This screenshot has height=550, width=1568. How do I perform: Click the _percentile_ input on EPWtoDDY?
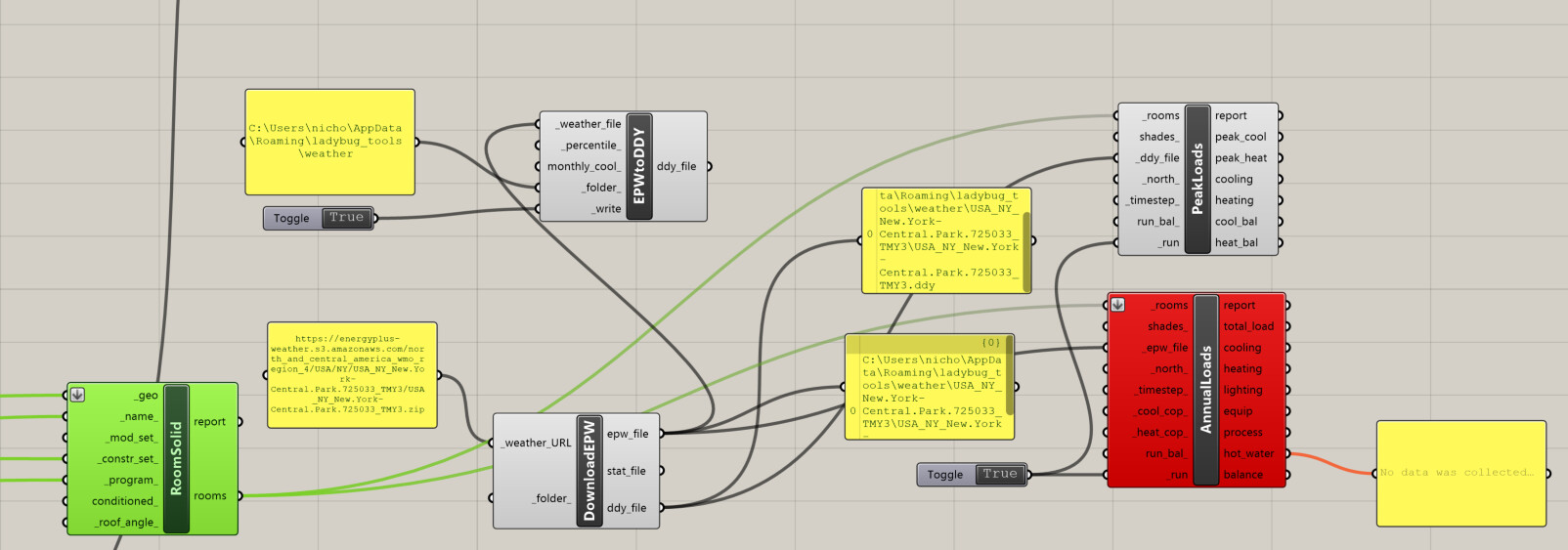coord(591,146)
